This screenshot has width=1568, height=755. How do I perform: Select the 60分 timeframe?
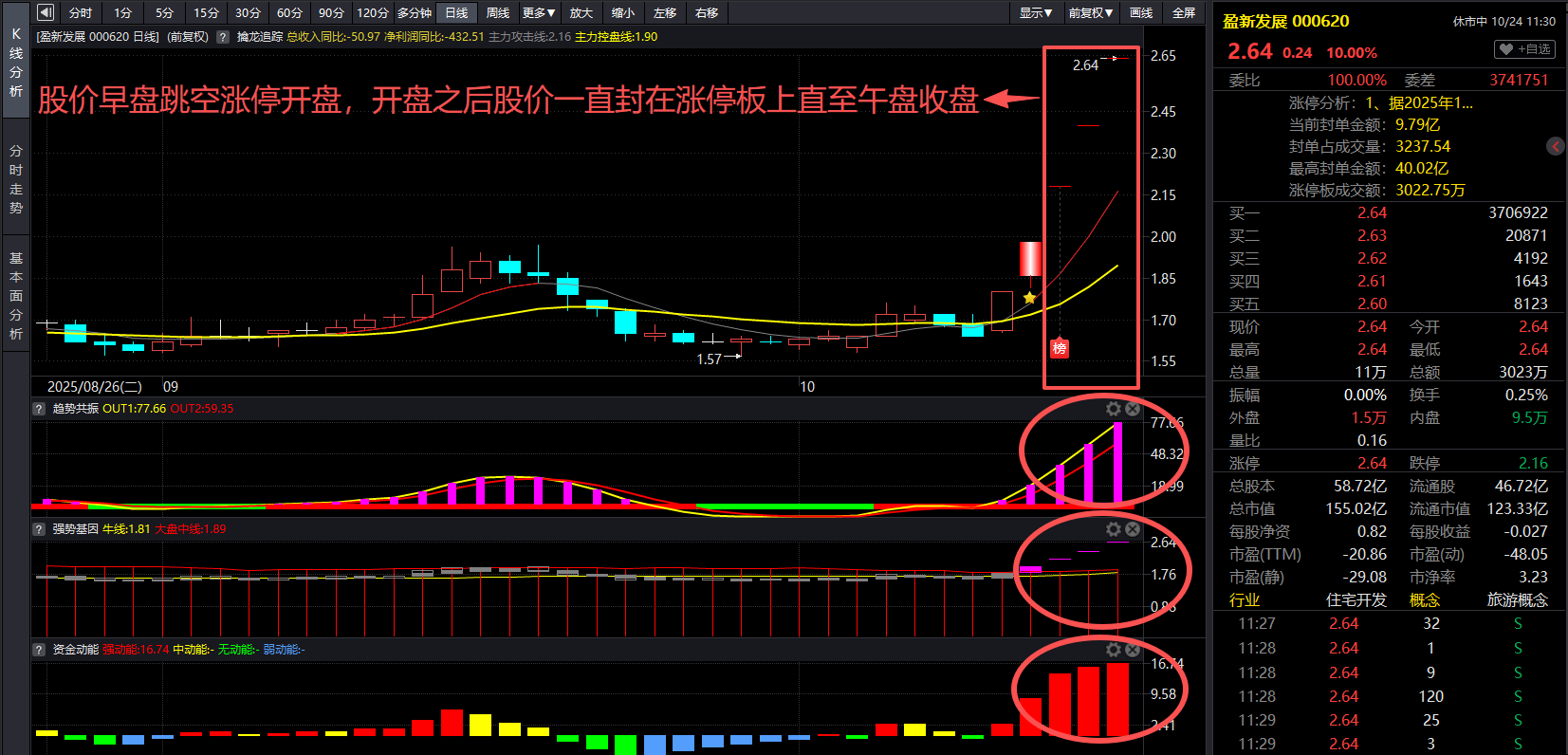(x=289, y=12)
